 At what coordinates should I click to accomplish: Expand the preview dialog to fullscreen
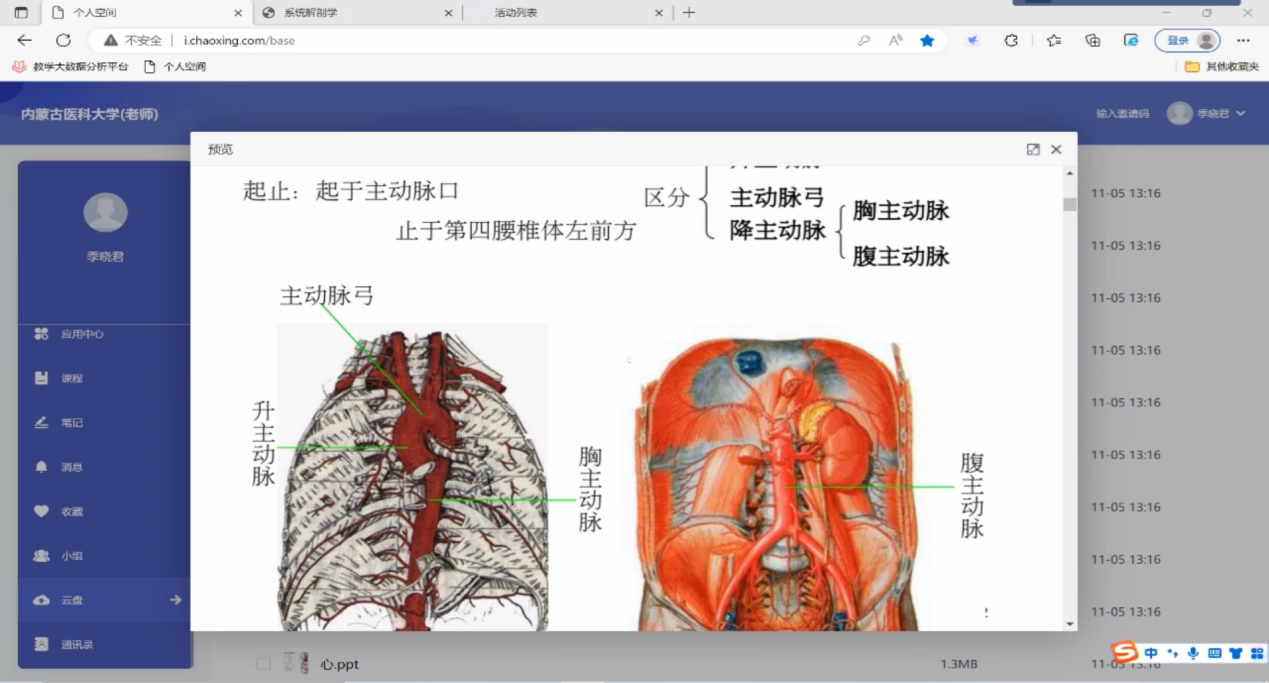1033,149
